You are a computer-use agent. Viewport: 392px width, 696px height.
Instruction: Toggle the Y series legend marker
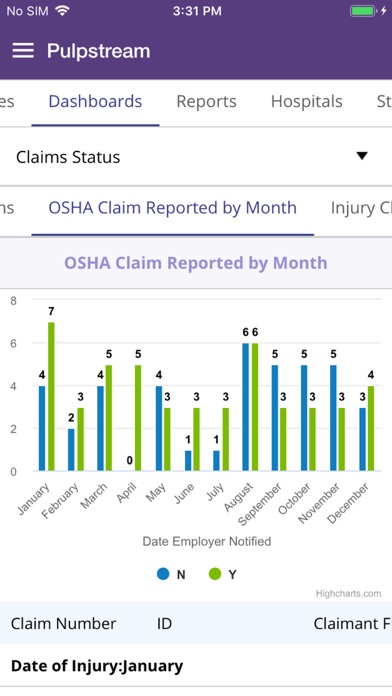[x=215, y=574]
